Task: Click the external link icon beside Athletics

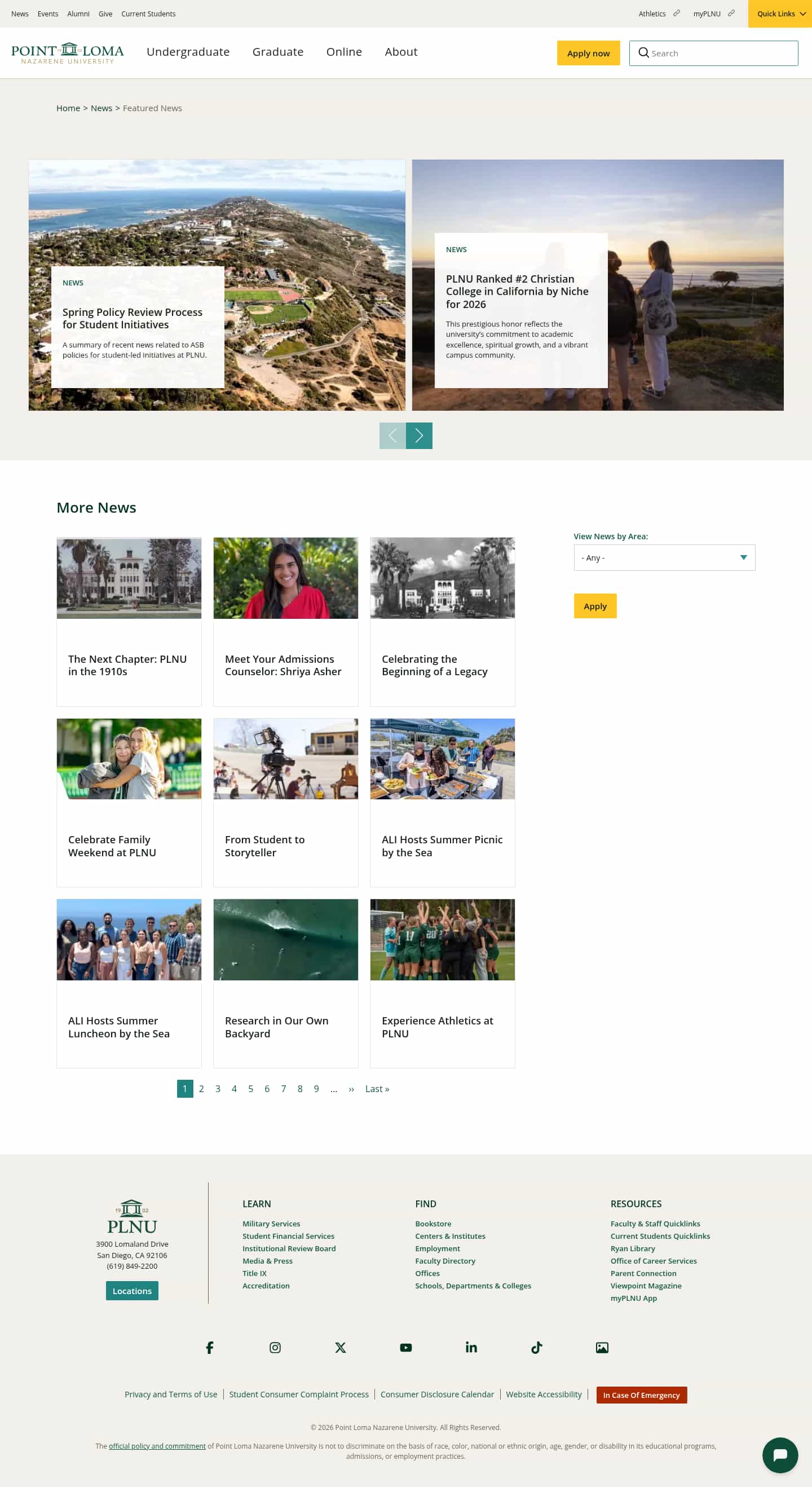Action: coord(676,14)
